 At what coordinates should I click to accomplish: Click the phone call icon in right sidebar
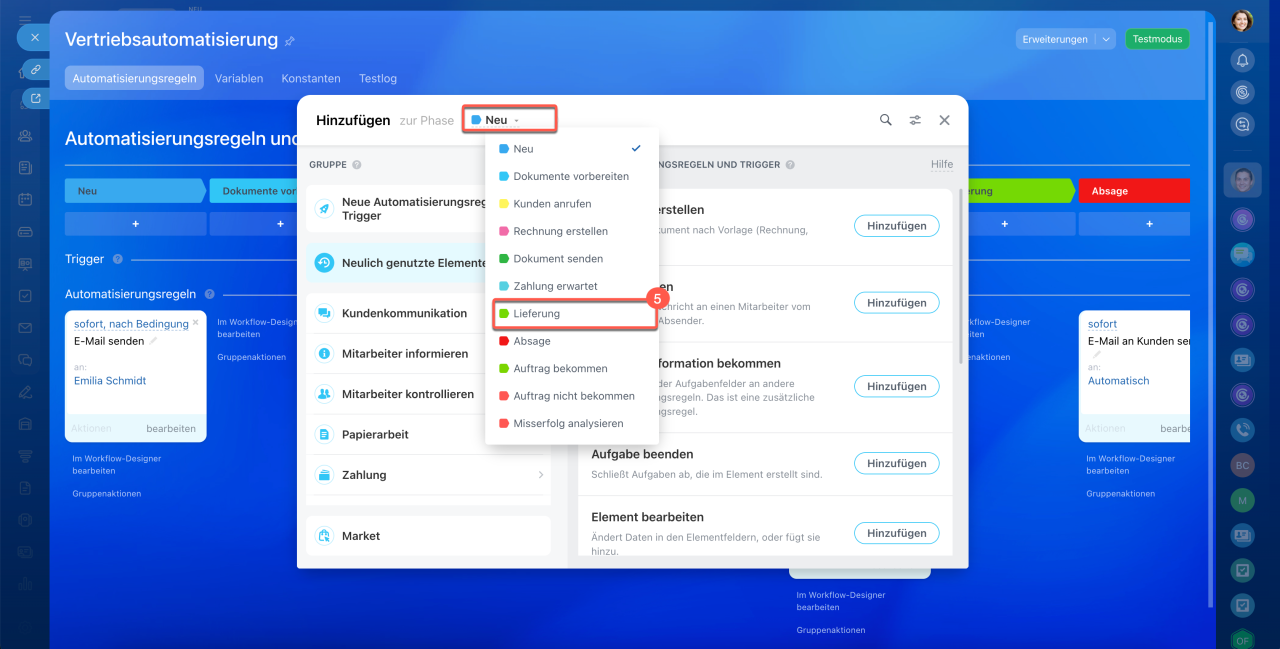tap(1242, 430)
